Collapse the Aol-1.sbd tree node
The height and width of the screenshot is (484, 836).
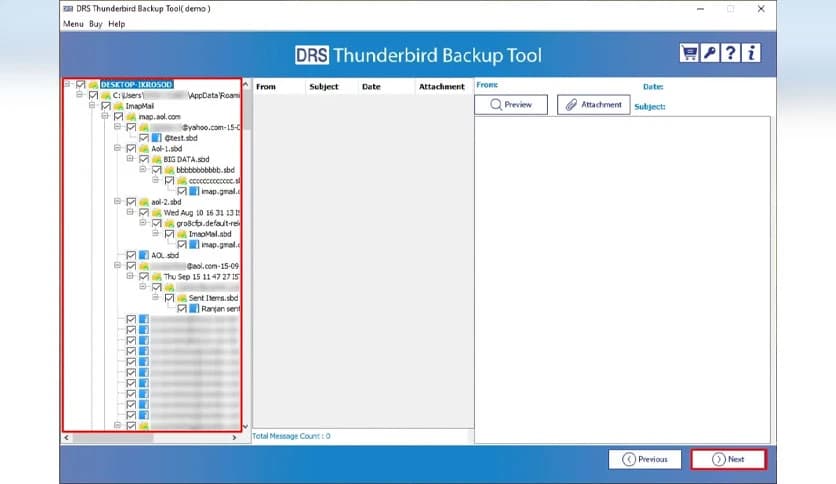point(117,148)
